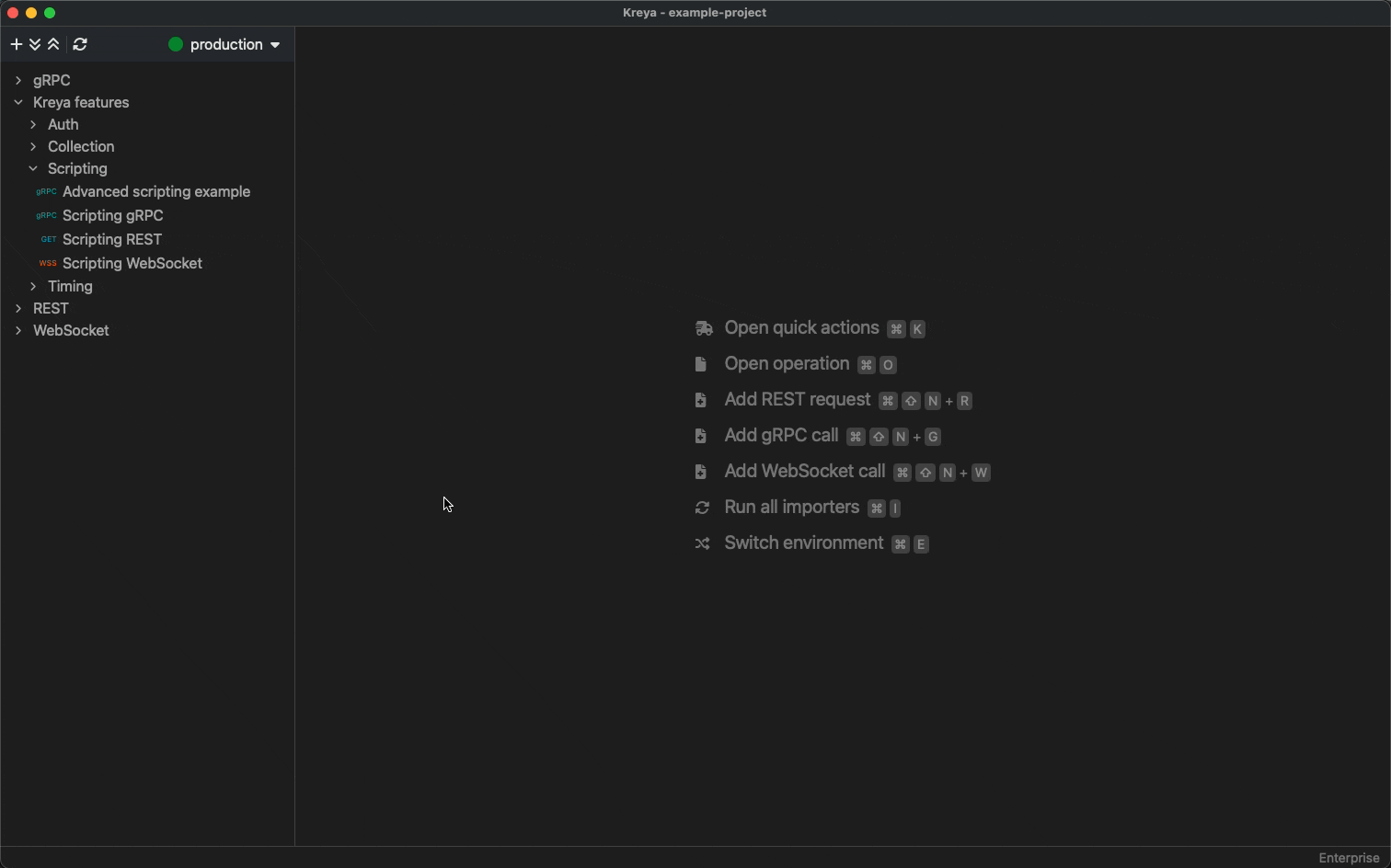Click the truck icon beside Open quick actions
Viewport: 1391px width, 868px height.
(704, 328)
